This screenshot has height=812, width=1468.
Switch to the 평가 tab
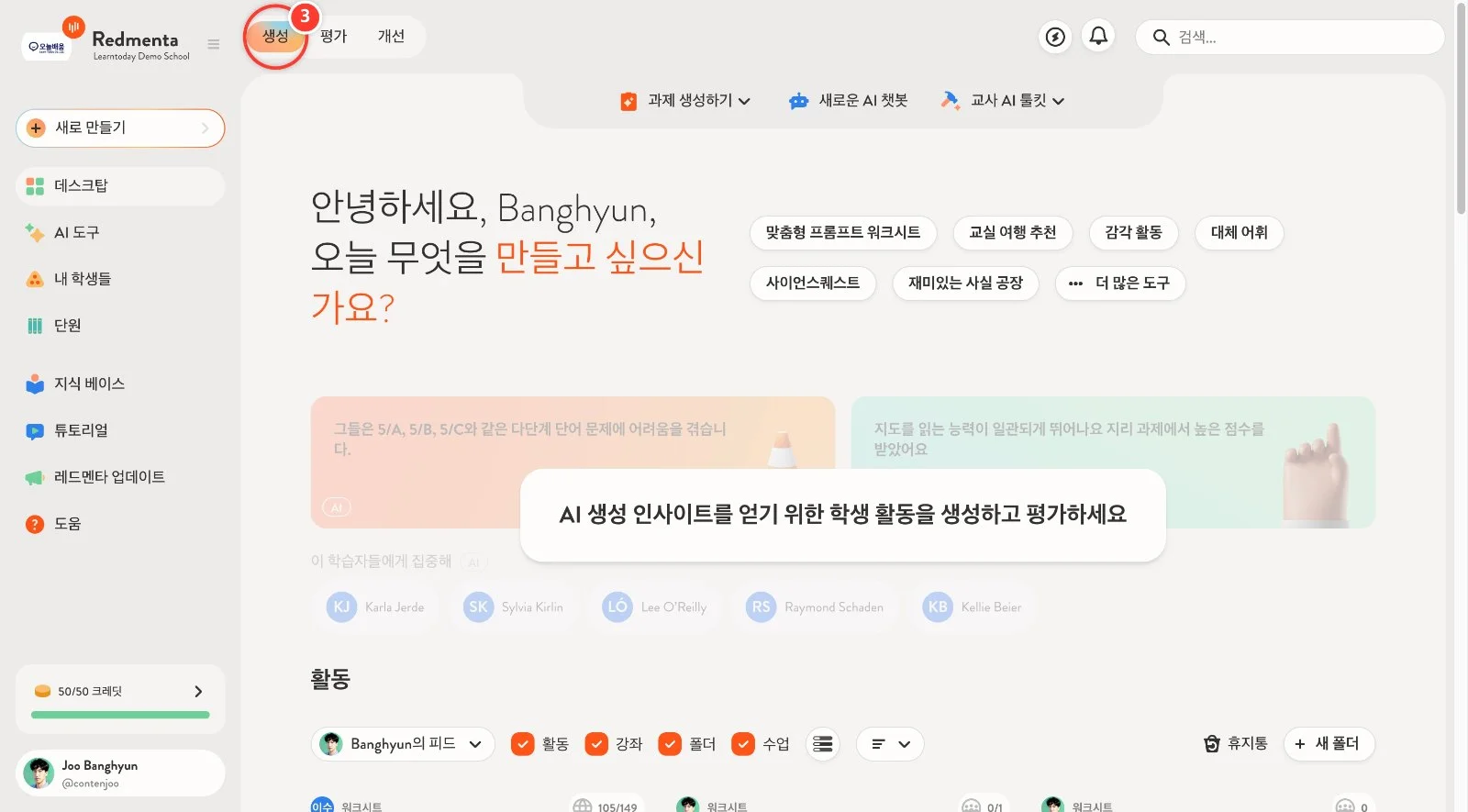point(333,36)
